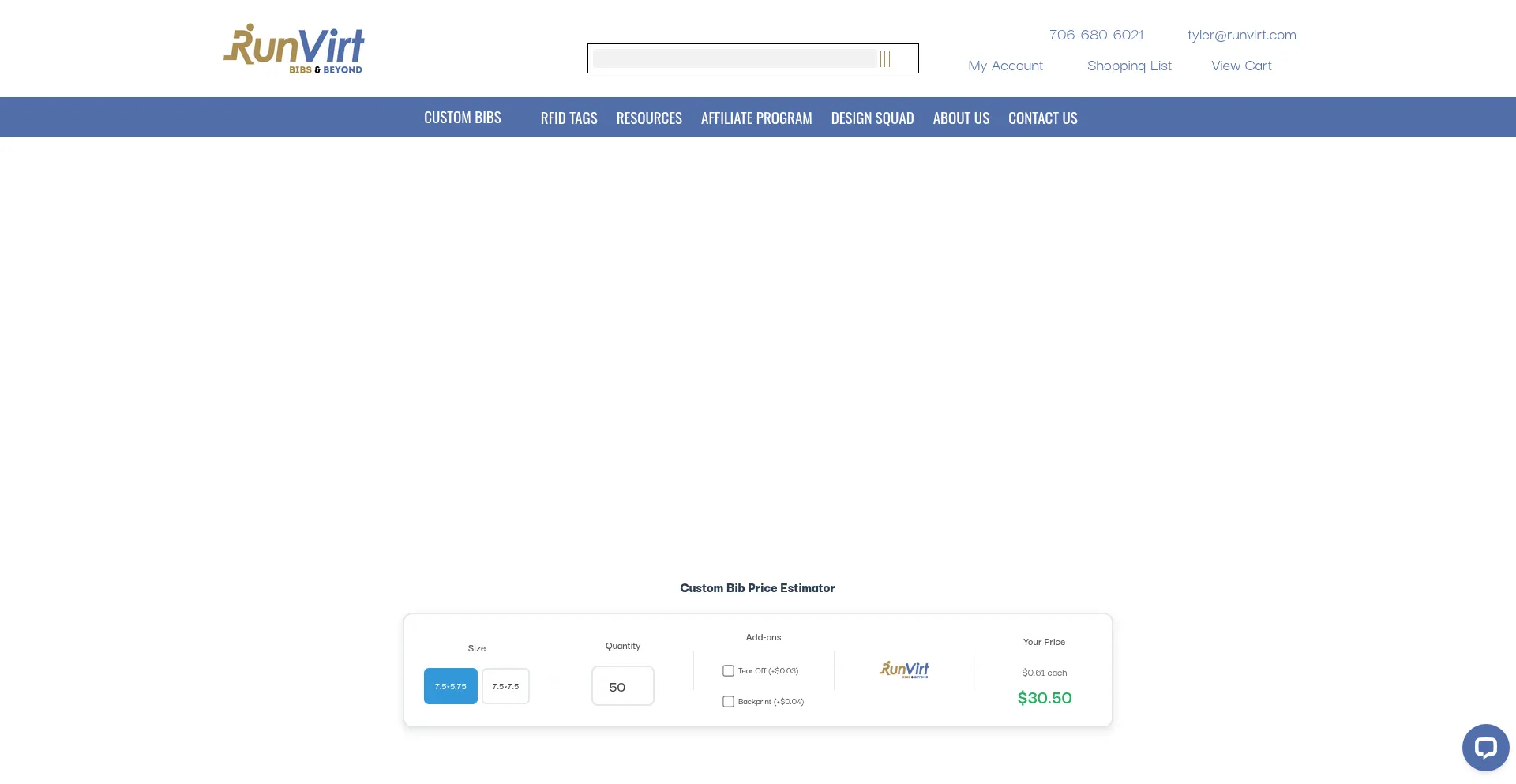View Cart from the header
Screen dimensions: 1516x784
click(1241, 66)
